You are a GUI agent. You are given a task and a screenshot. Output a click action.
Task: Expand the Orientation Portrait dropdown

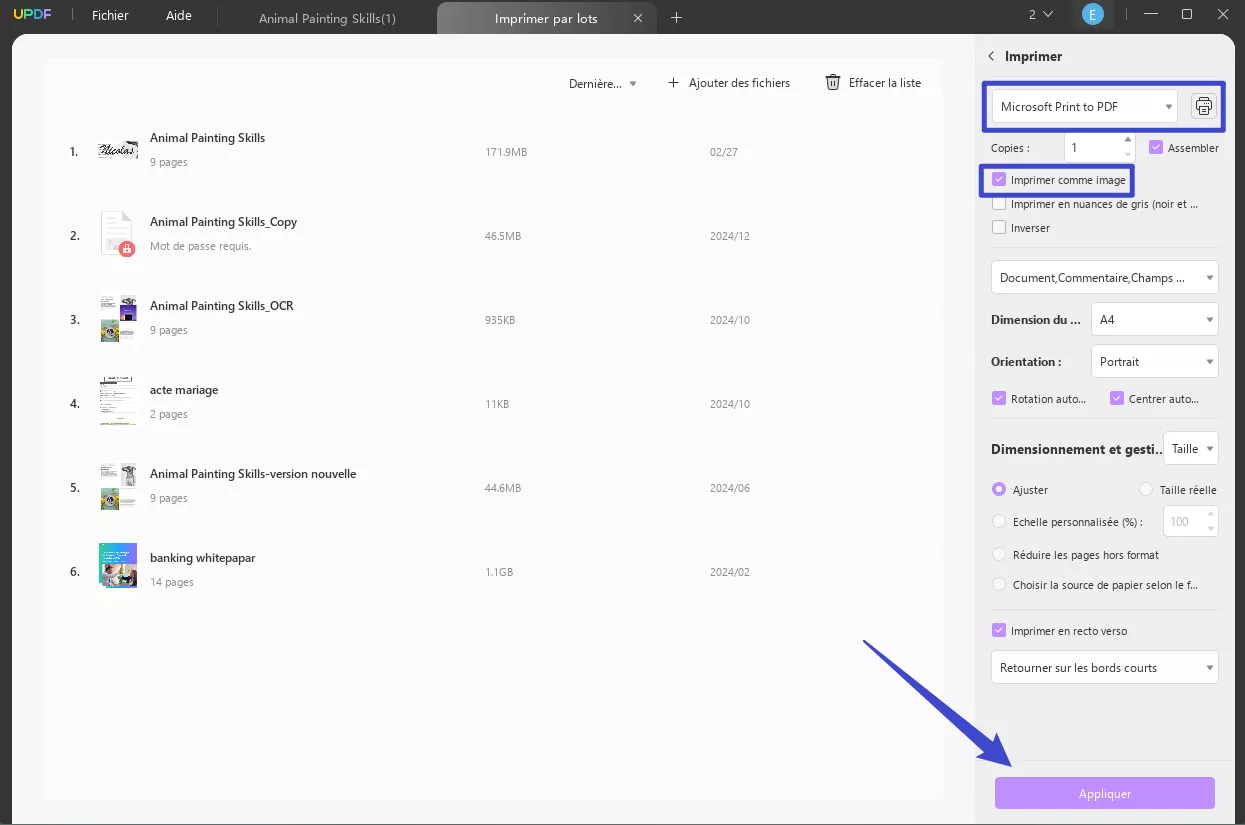pyautogui.click(x=1154, y=362)
